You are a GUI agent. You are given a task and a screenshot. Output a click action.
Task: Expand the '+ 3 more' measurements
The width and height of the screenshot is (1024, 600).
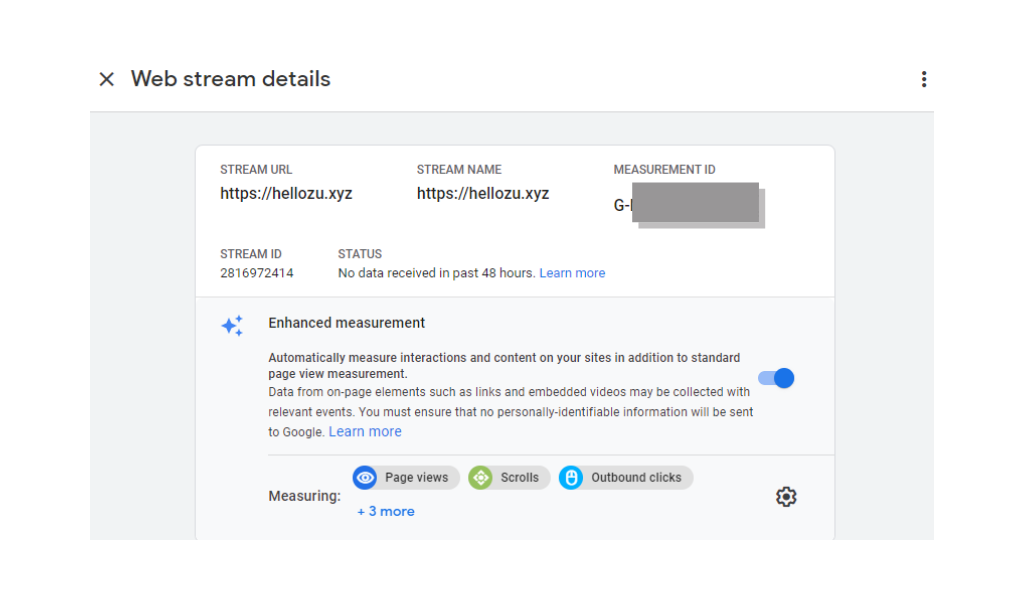tap(386, 511)
